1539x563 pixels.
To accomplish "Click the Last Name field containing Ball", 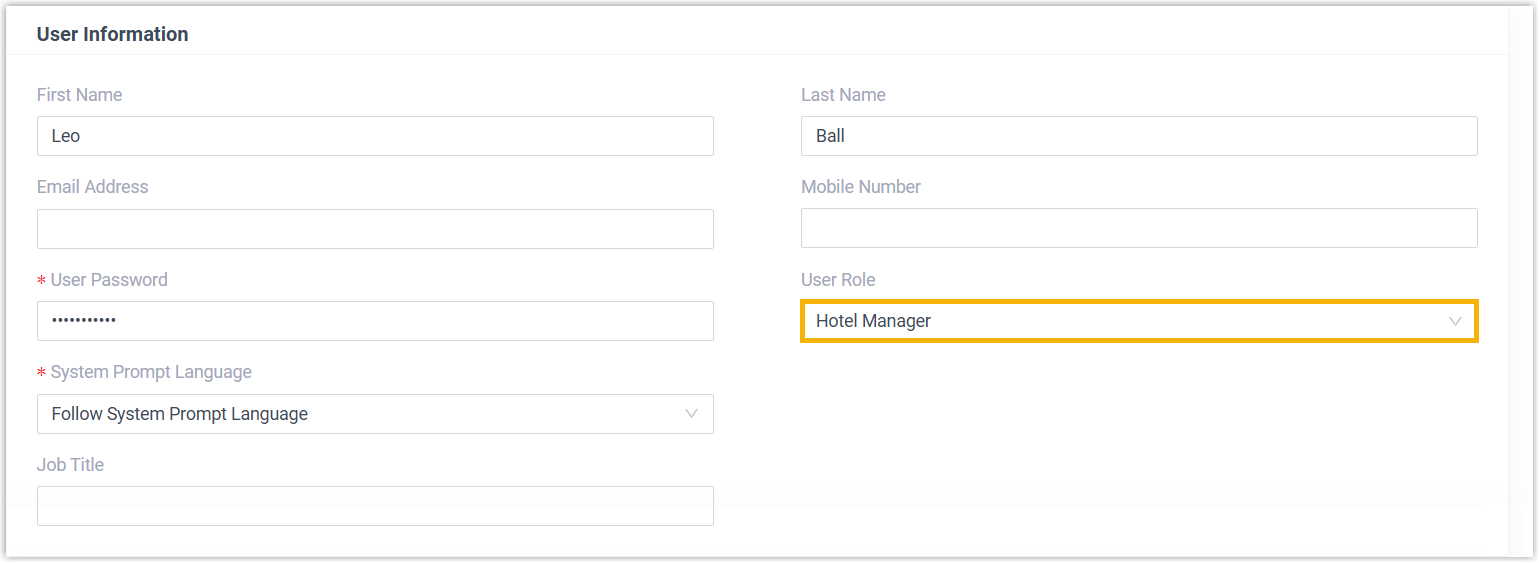I will click(x=1139, y=136).
